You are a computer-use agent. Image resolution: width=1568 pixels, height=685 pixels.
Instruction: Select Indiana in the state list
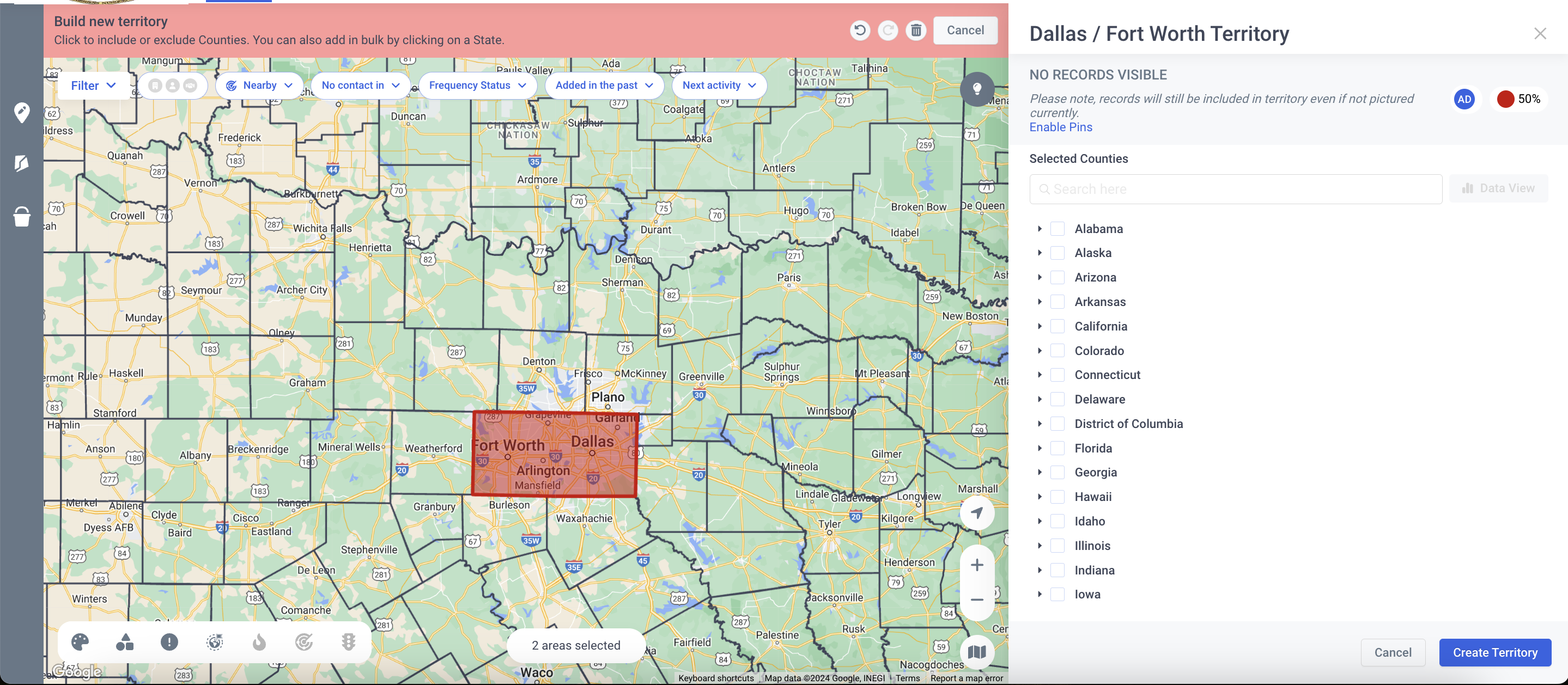1095,570
